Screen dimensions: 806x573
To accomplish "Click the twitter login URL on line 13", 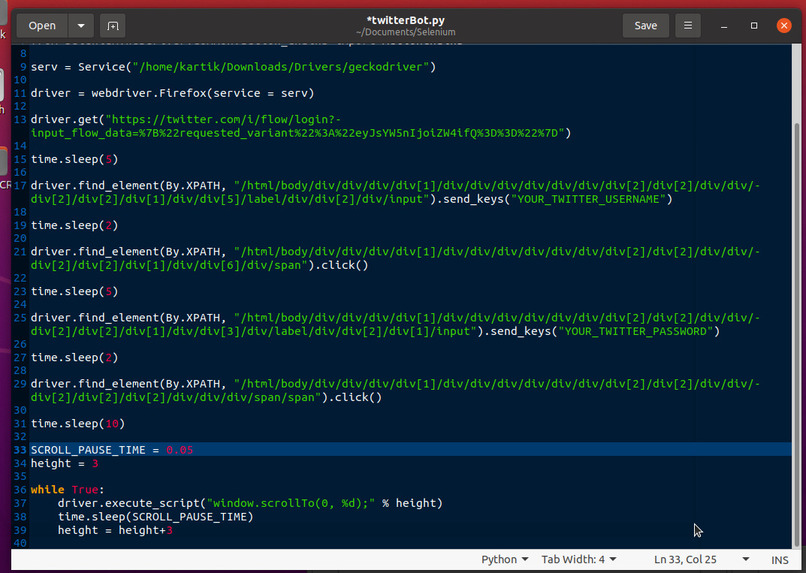I will tap(301, 126).
